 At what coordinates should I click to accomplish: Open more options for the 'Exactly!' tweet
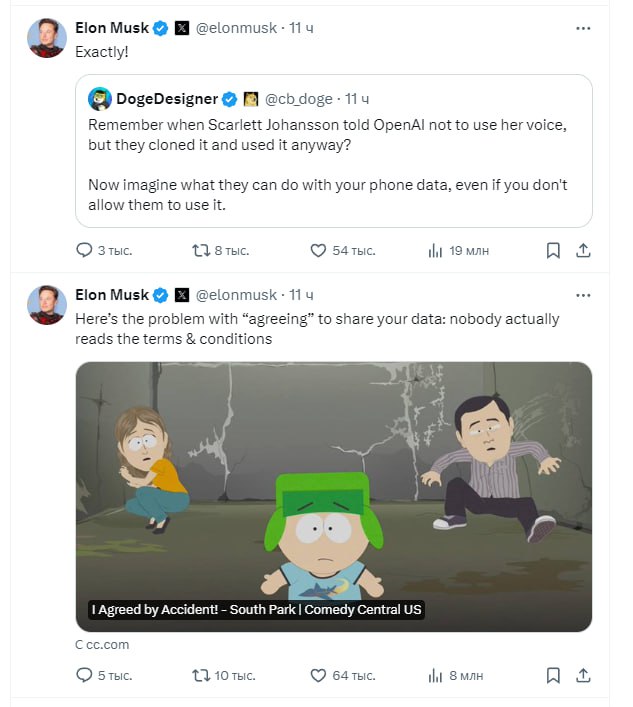tap(584, 28)
